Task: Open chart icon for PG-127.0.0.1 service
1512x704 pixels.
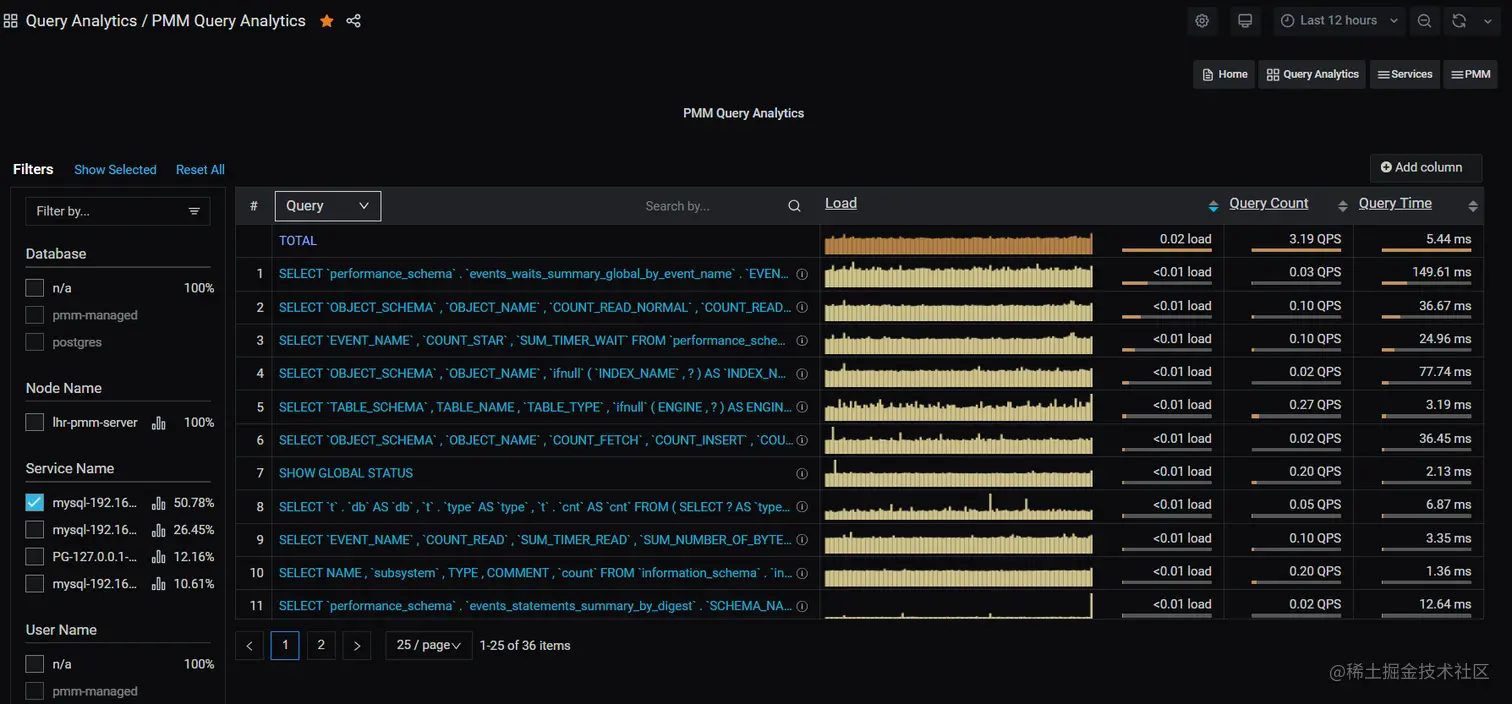Action: click(159, 557)
